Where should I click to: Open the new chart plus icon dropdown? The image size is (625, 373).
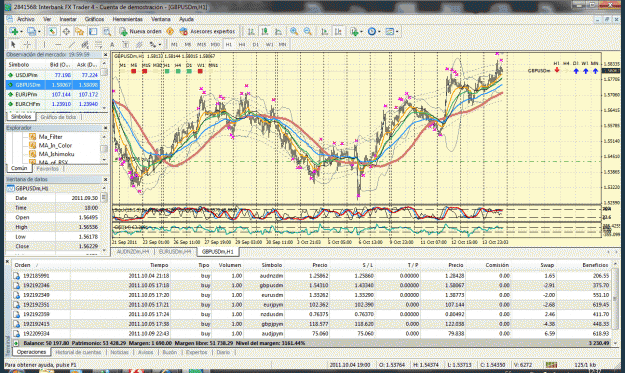15,31
